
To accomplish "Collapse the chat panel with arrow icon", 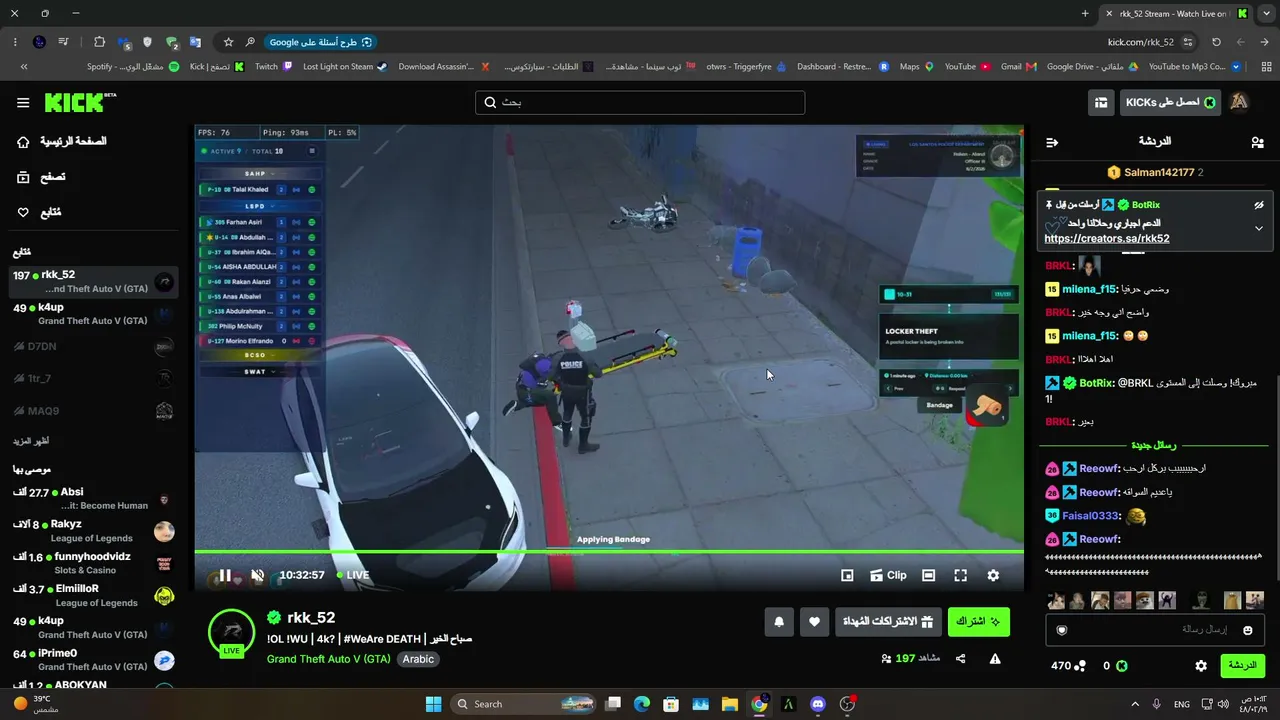I will 1052,143.
